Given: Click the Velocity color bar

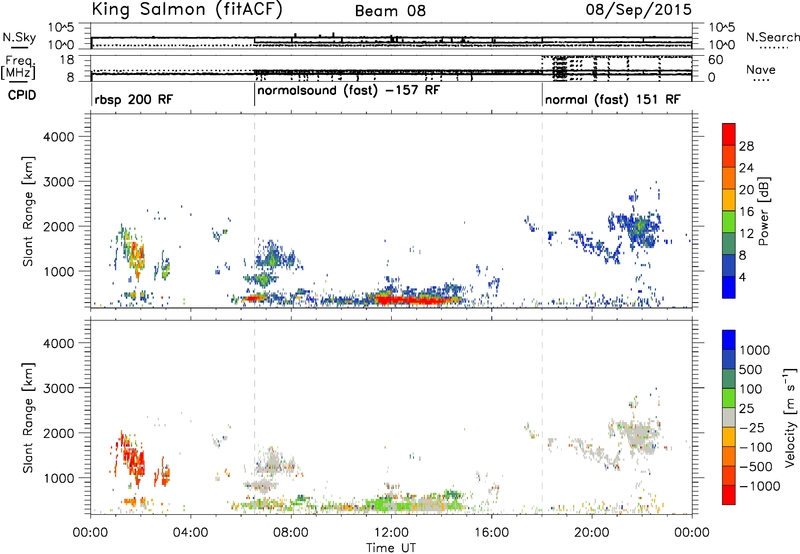Looking at the screenshot, I should point(729,417).
